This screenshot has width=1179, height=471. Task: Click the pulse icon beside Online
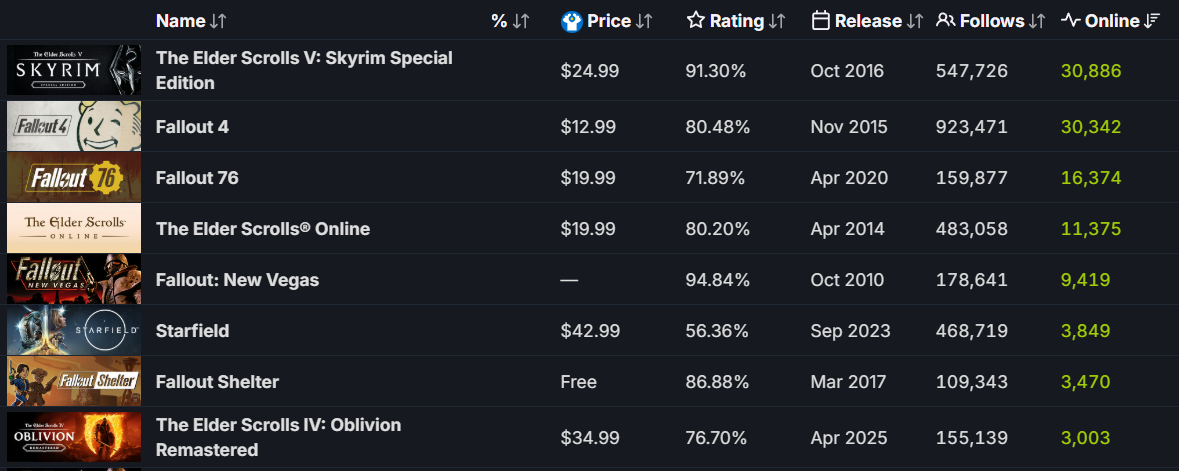[1070, 21]
